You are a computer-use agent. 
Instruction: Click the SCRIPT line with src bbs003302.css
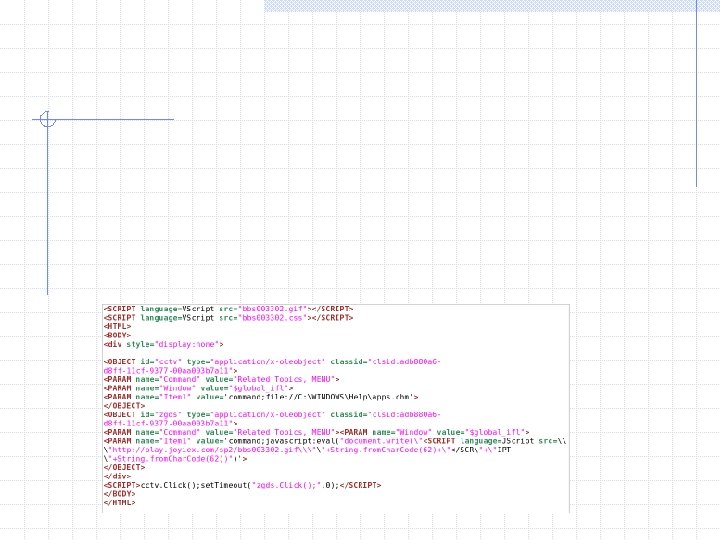[x=228, y=318]
